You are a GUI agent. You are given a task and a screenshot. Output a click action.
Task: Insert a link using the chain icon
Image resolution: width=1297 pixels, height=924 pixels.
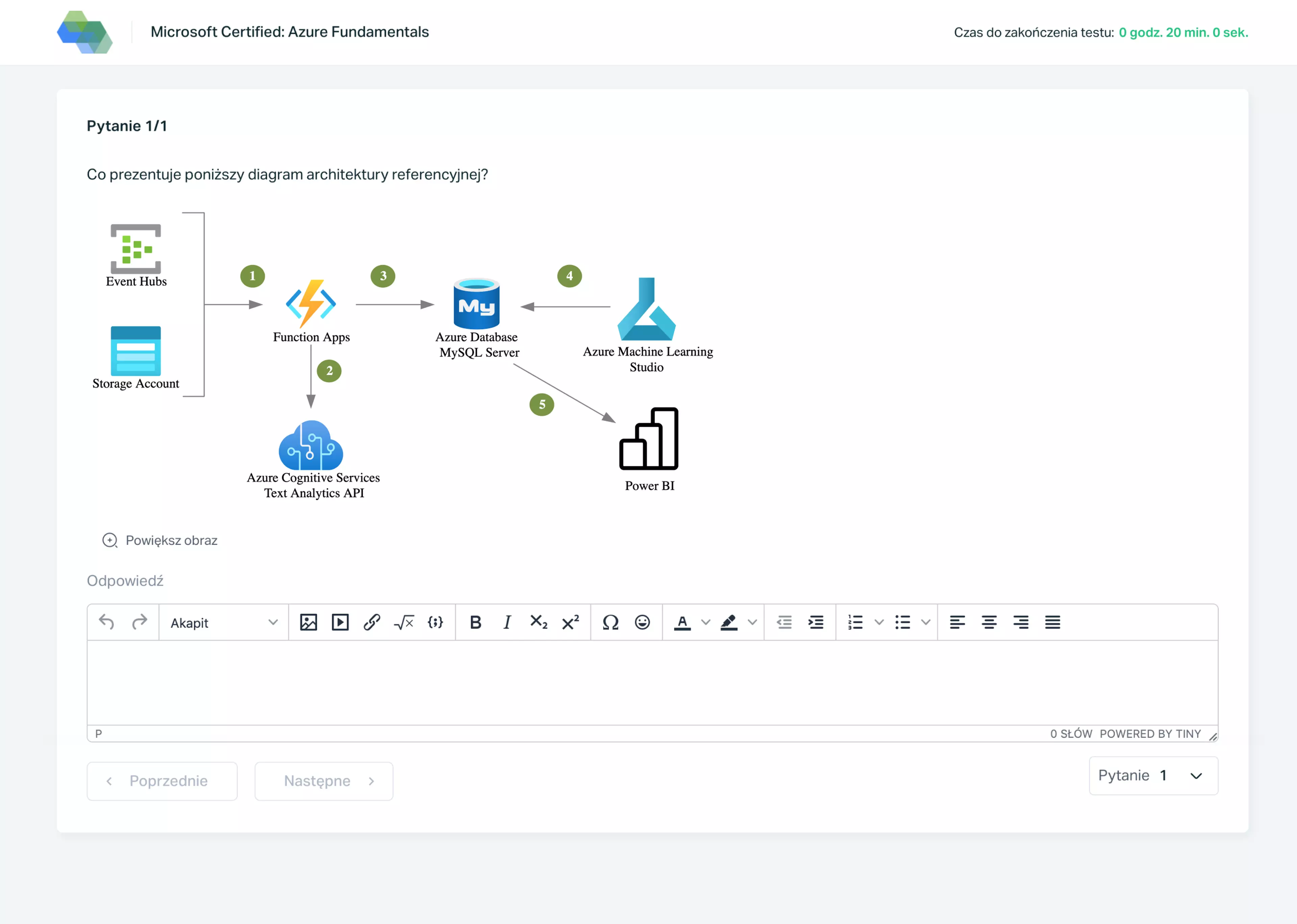coord(372,623)
